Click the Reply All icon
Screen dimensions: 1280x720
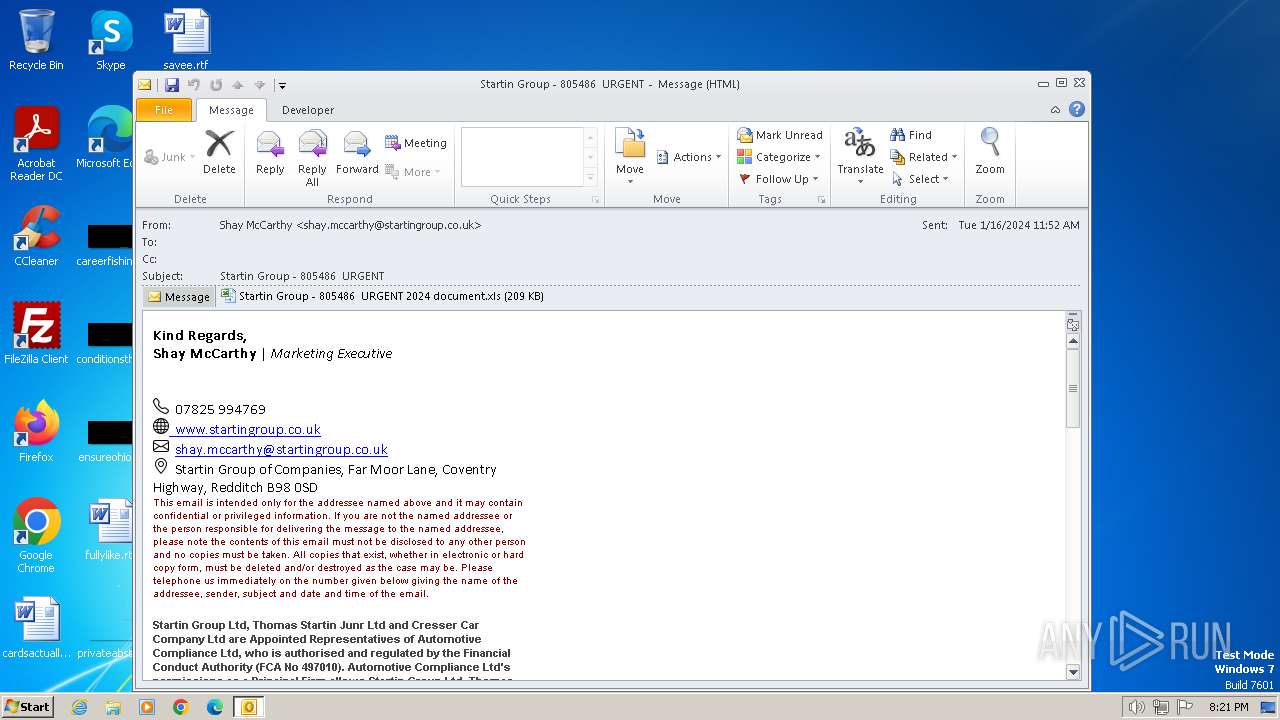click(x=312, y=159)
